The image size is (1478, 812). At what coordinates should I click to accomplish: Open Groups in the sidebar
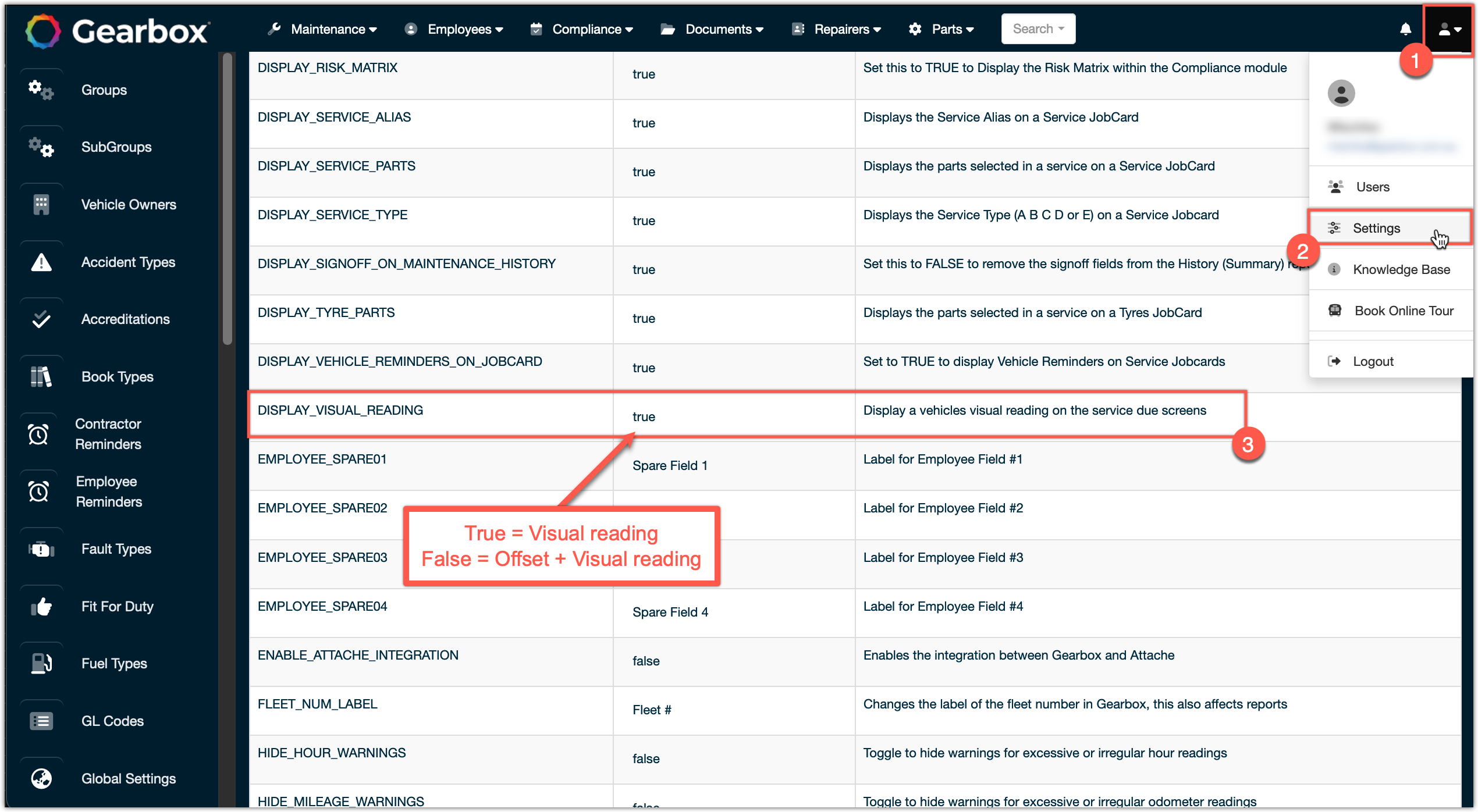[104, 90]
